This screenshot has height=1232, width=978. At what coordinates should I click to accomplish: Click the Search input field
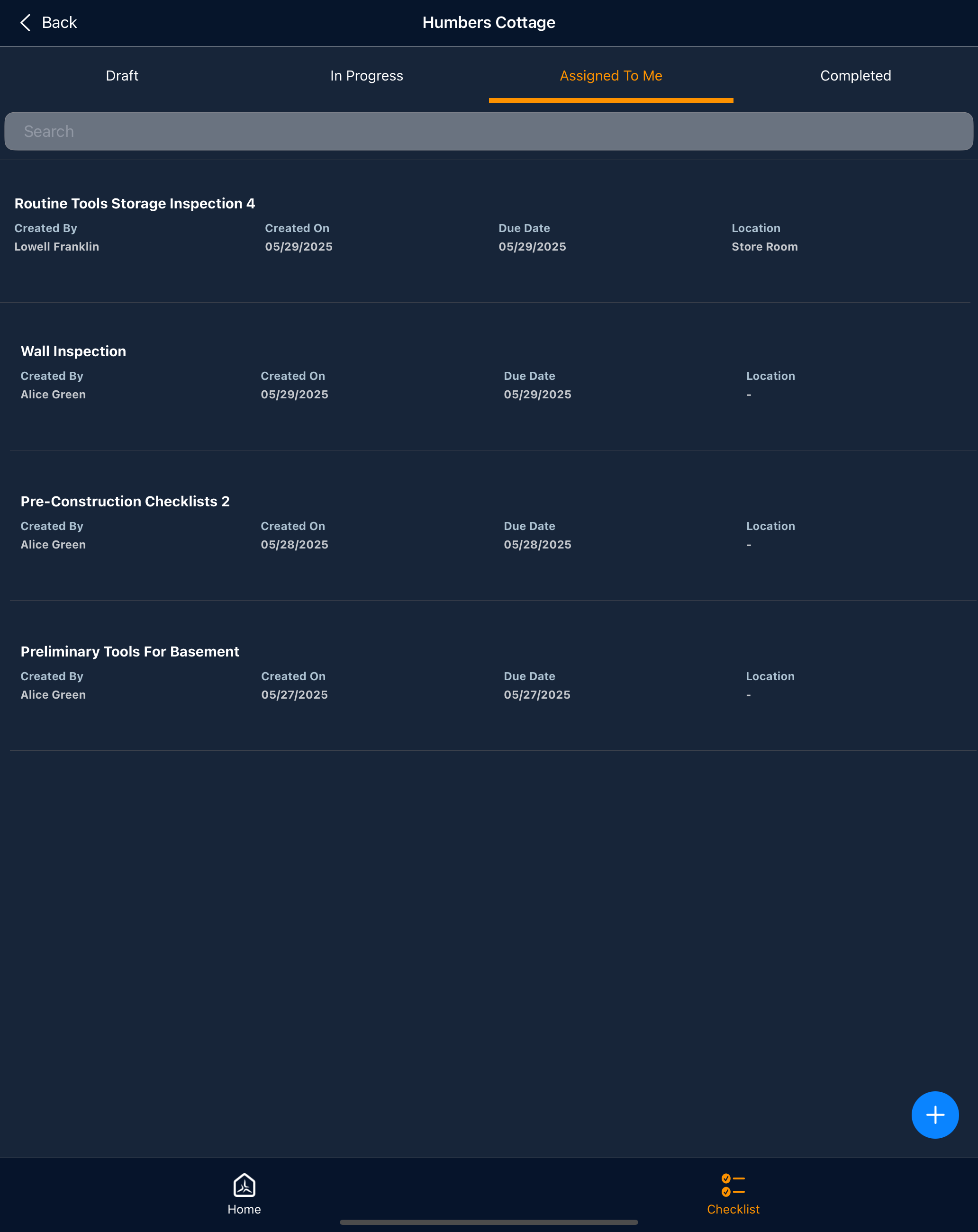point(489,131)
